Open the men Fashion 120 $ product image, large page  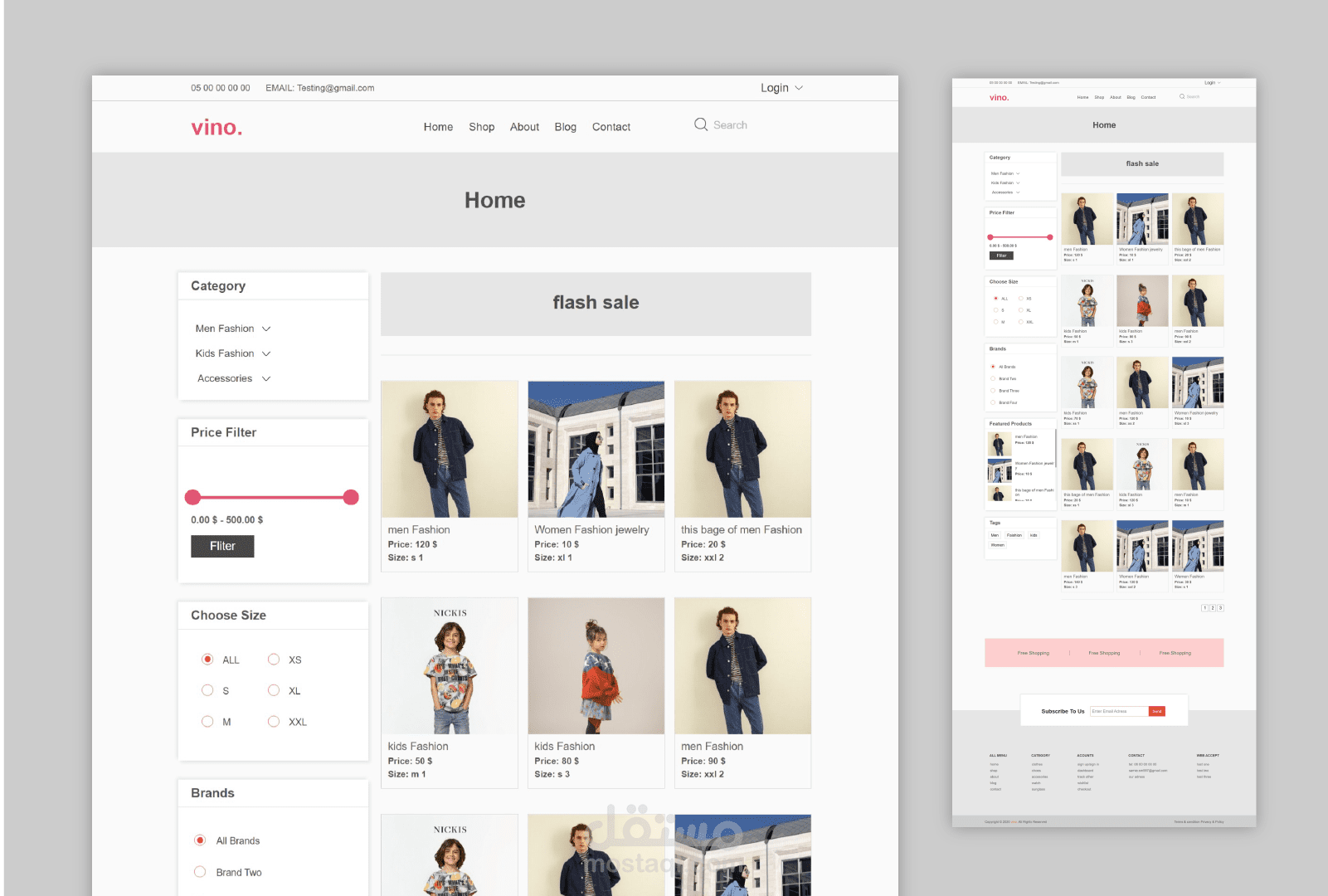(450, 450)
